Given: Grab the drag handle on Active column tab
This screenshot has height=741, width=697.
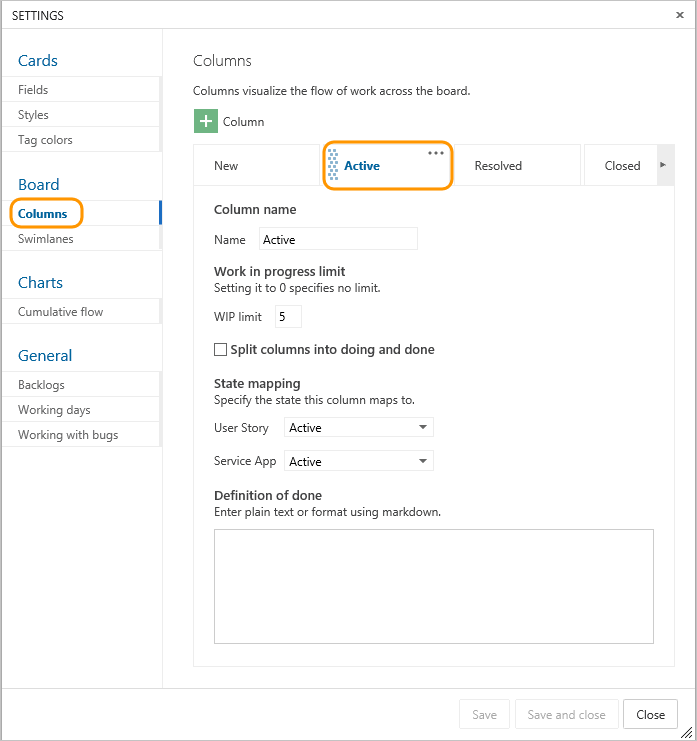Looking at the screenshot, I should (x=333, y=165).
